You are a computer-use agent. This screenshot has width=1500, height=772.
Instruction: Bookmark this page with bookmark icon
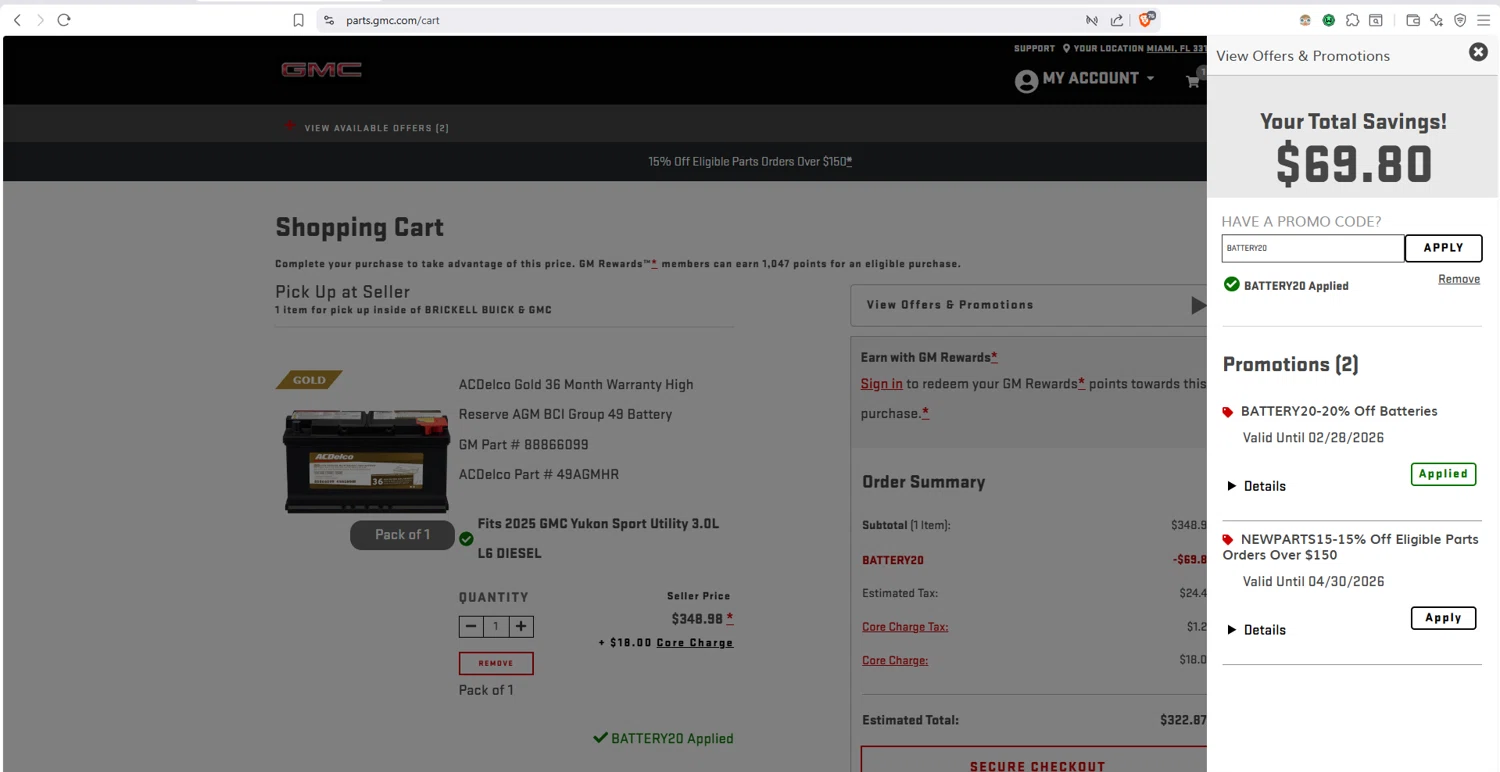[x=298, y=20]
